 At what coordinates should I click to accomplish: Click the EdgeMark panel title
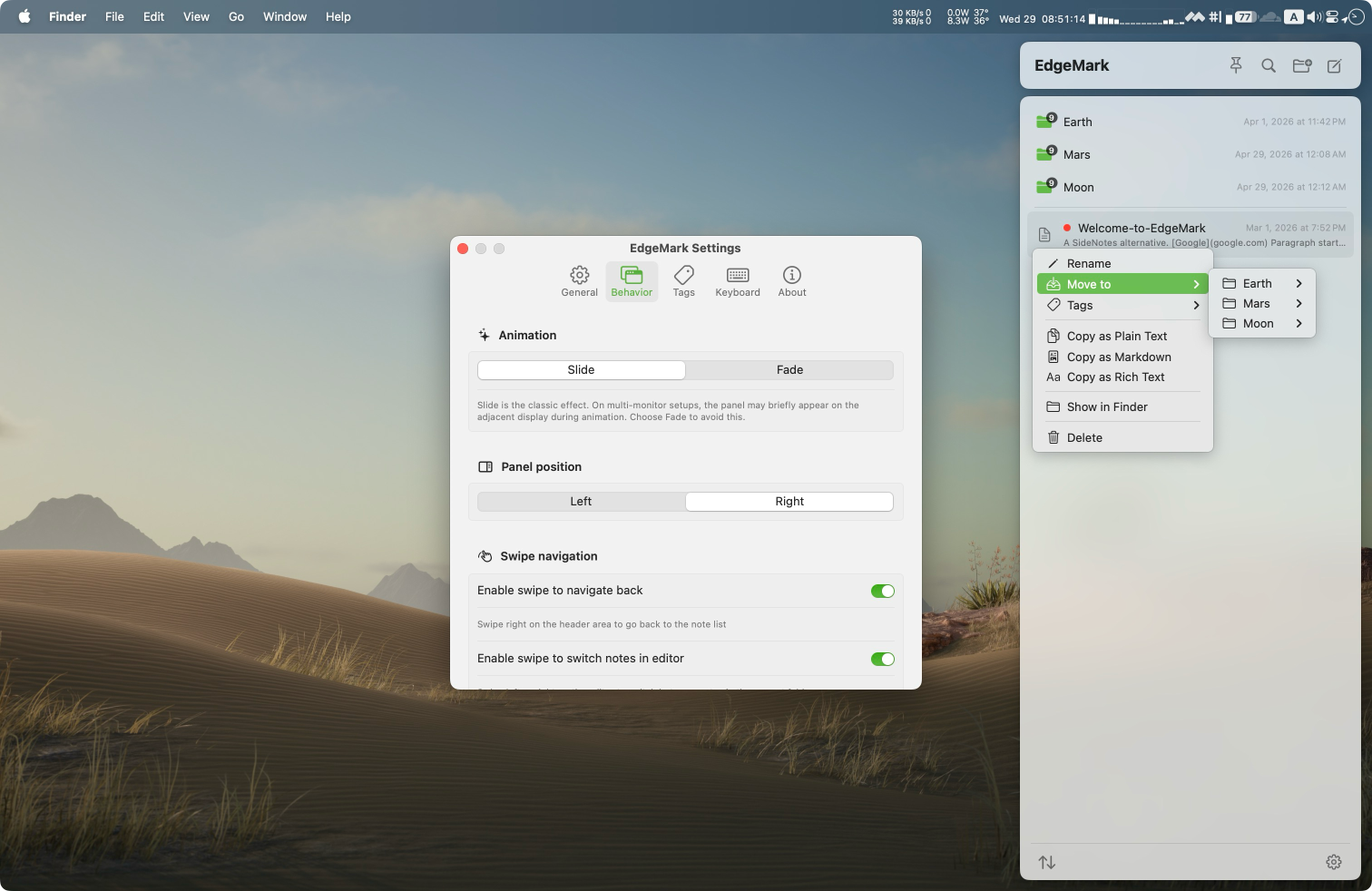point(1072,65)
